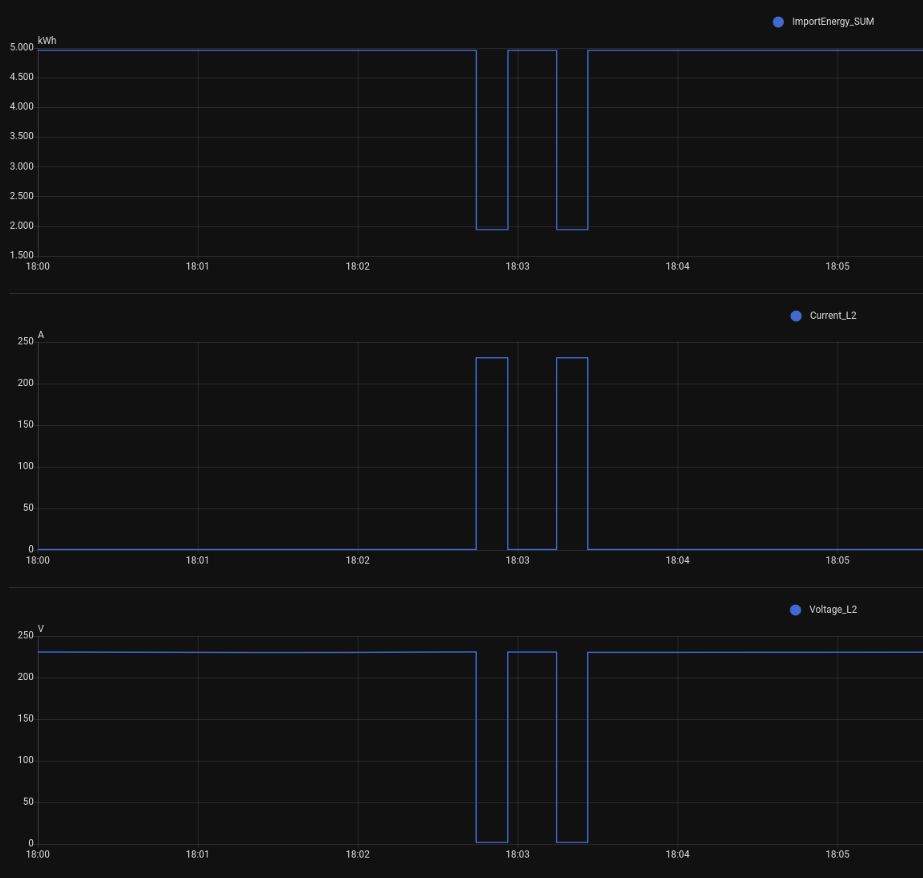Click the V unit label on voltage chart
Screen dimensions: 923x878
click(x=41, y=629)
